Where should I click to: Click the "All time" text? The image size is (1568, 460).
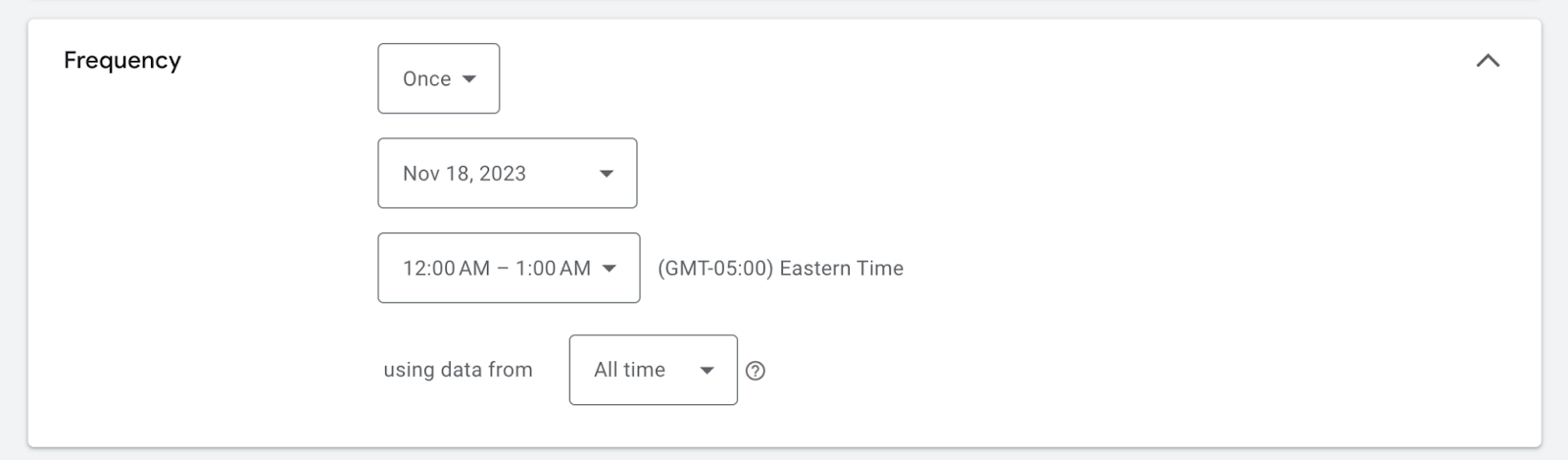[629, 370]
